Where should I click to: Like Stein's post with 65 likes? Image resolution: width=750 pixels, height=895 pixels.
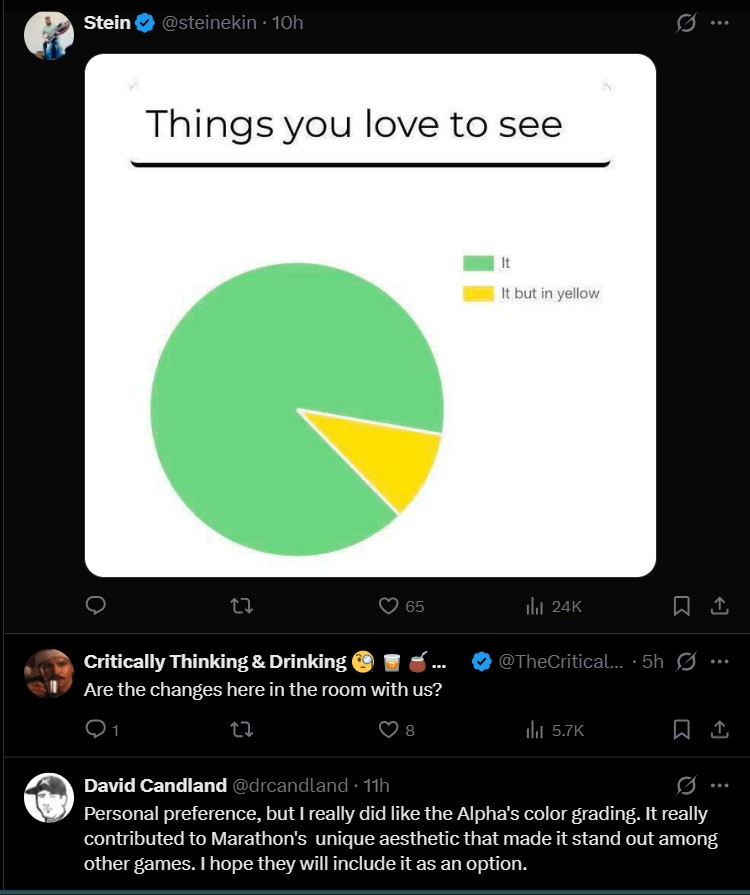[388, 606]
